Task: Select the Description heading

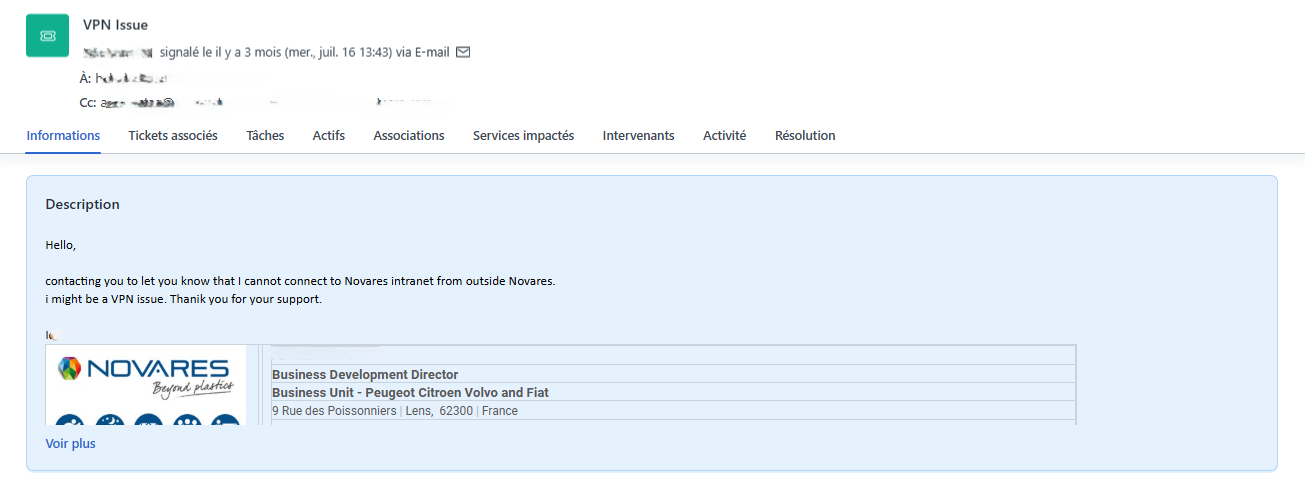Action: [82, 204]
